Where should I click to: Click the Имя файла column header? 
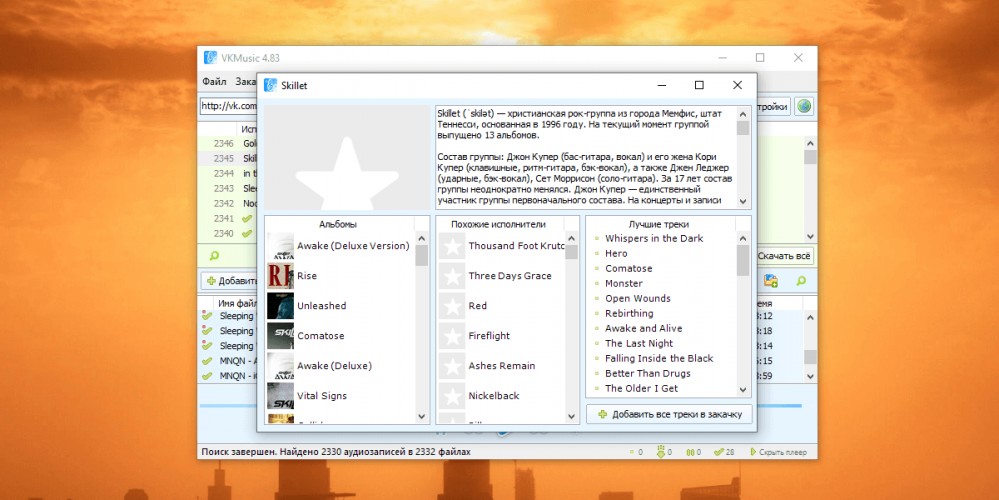tap(236, 304)
